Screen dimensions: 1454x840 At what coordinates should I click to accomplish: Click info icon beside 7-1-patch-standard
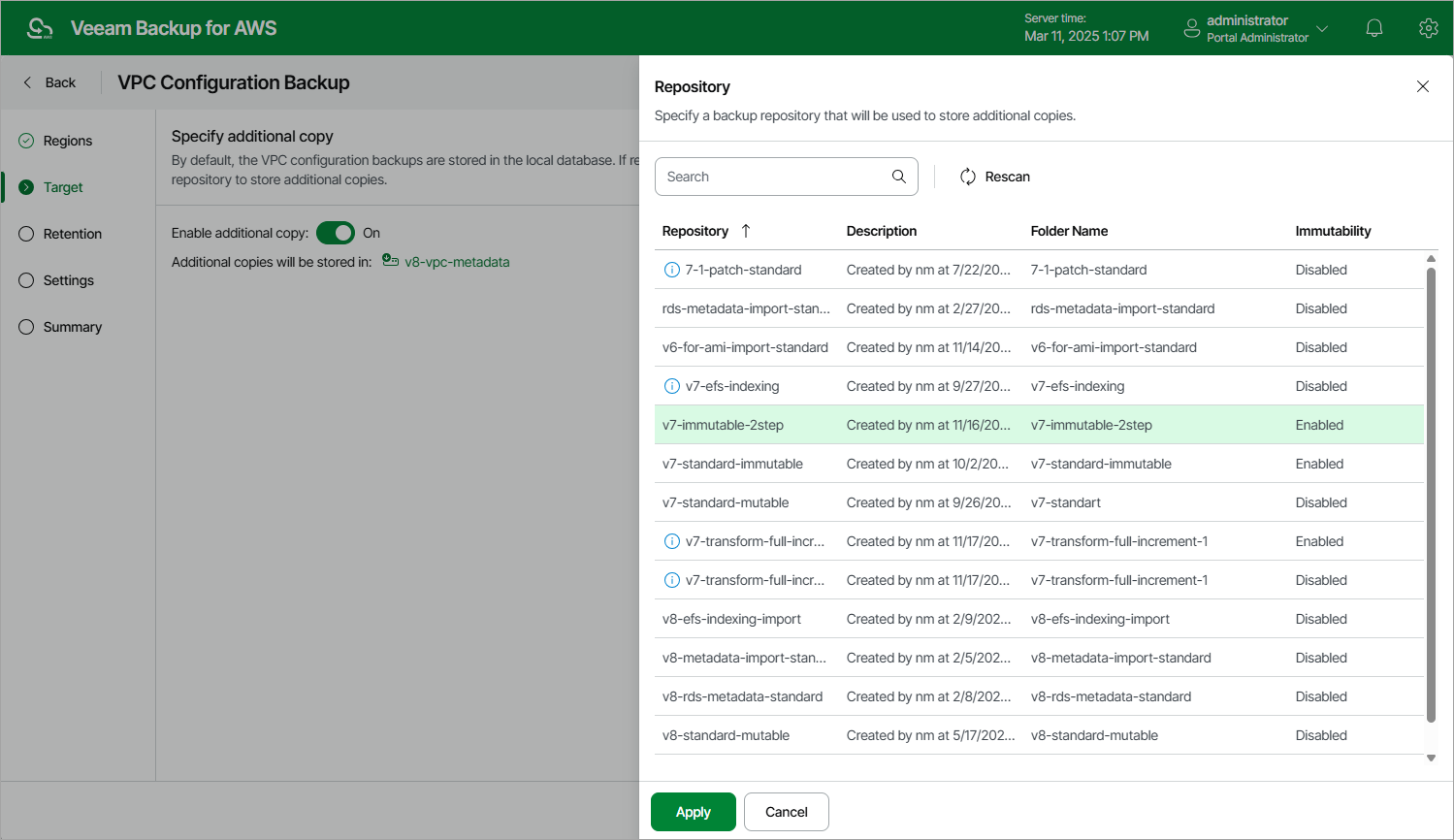click(671, 270)
